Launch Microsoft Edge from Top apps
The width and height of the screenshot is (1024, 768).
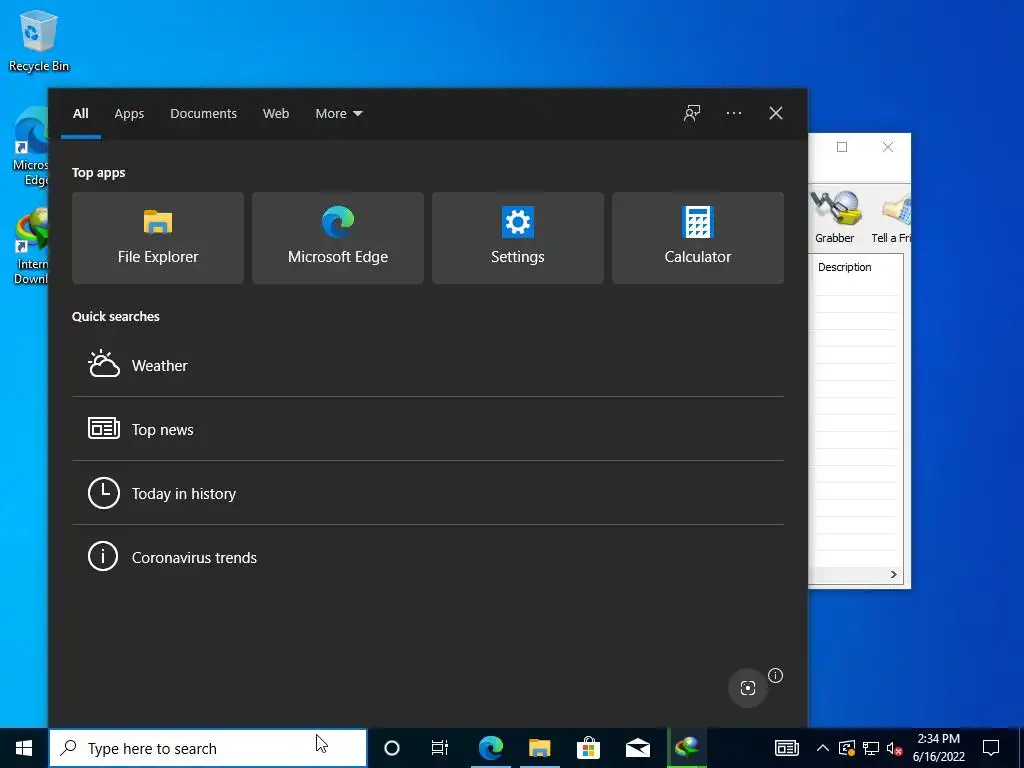click(338, 238)
